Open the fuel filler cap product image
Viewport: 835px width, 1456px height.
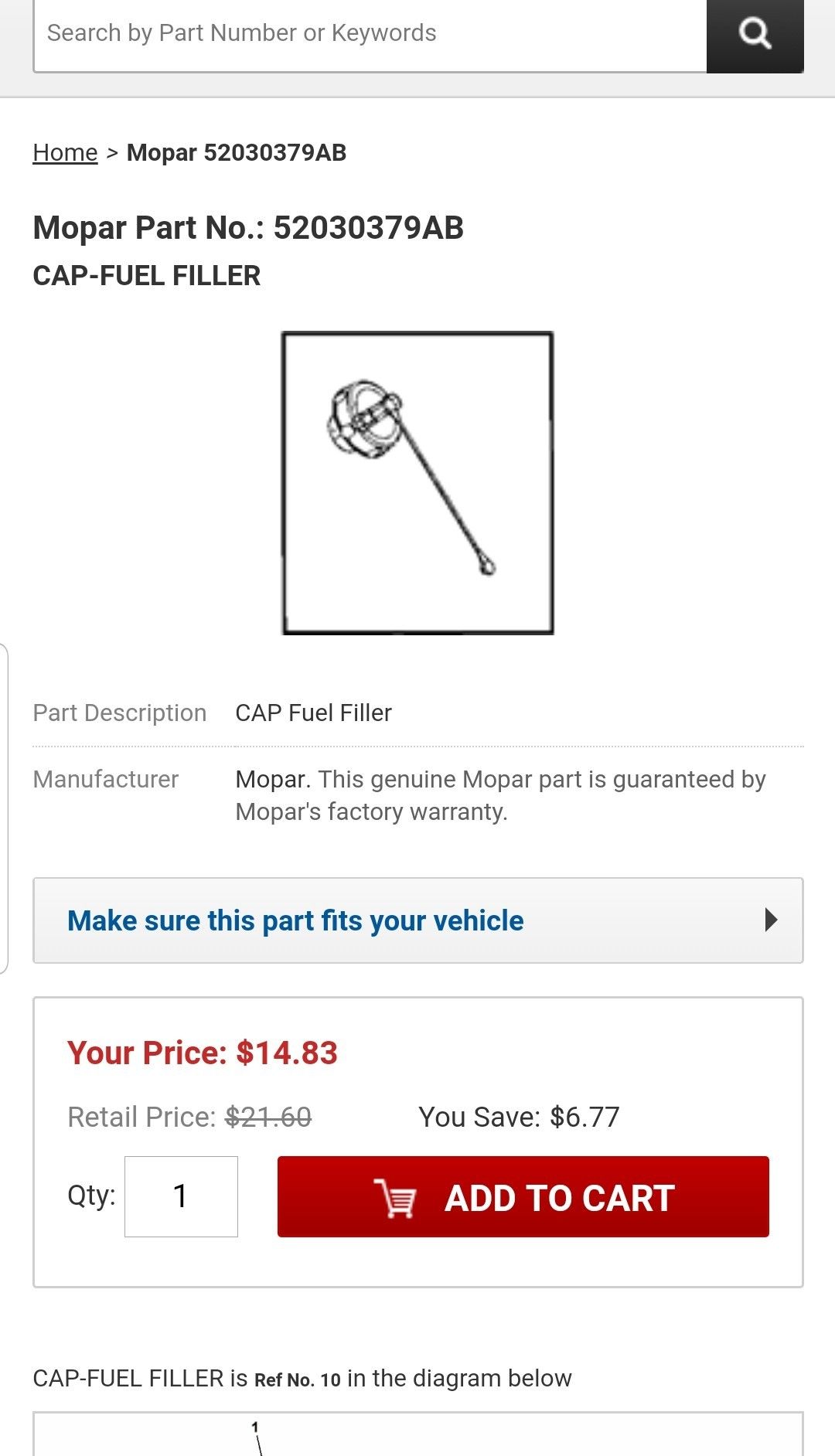tap(417, 483)
